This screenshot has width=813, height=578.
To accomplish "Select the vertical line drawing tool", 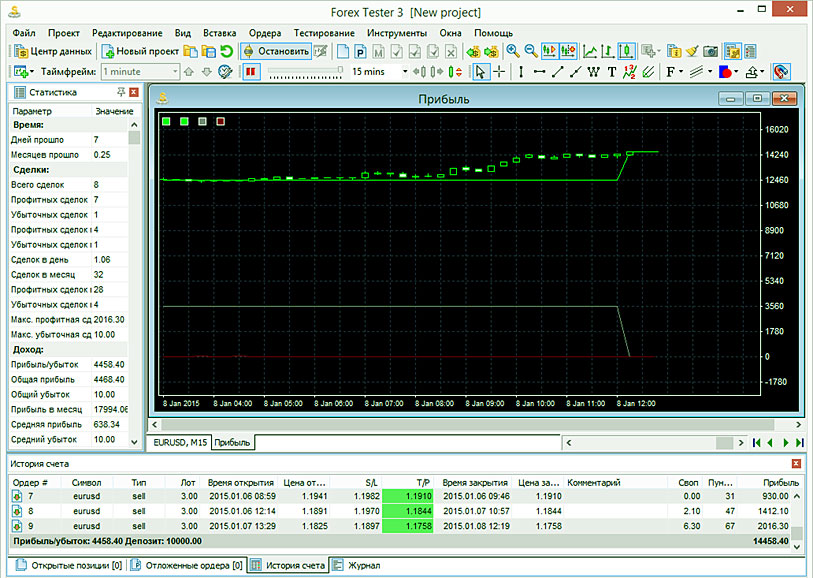I will pyautogui.click(x=523, y=72).
